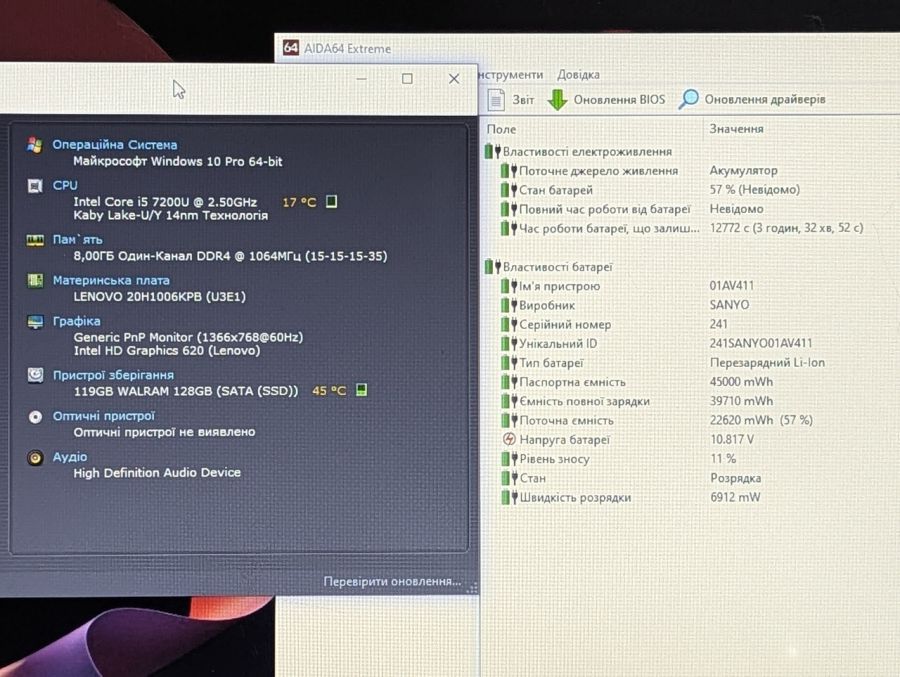The width and height of the screenshot is (900, 677).
Task: Click the Значення column header
Action: tap(736, 129)
